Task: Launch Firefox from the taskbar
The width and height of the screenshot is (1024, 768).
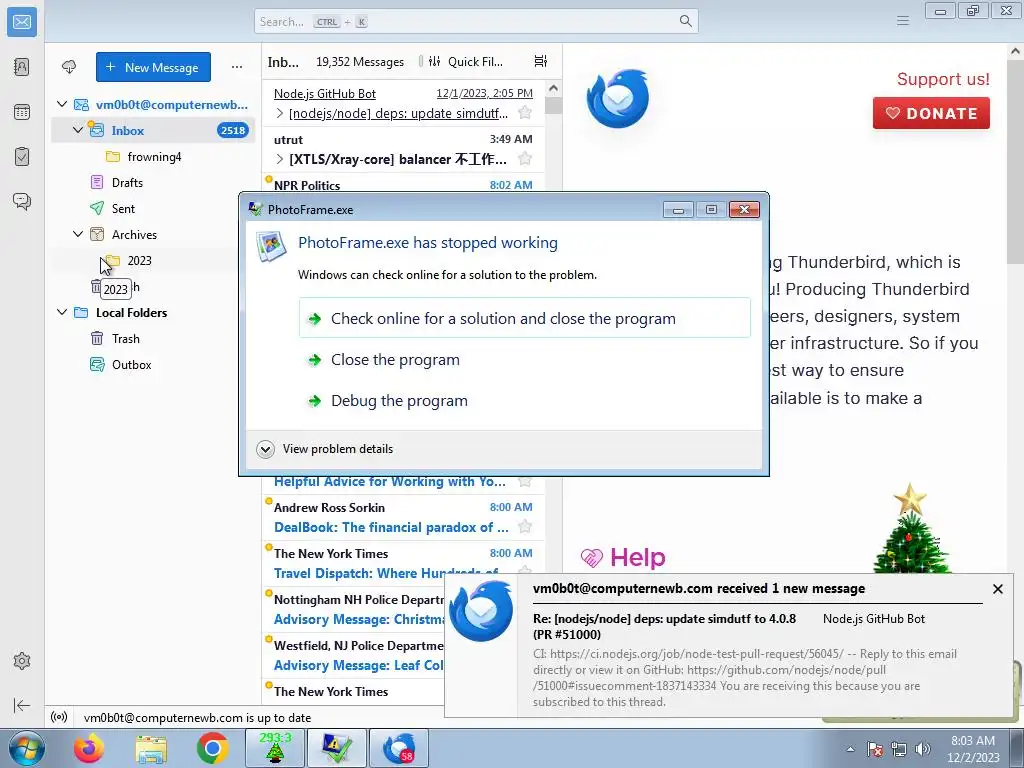Action: click(x=89, y=748)
